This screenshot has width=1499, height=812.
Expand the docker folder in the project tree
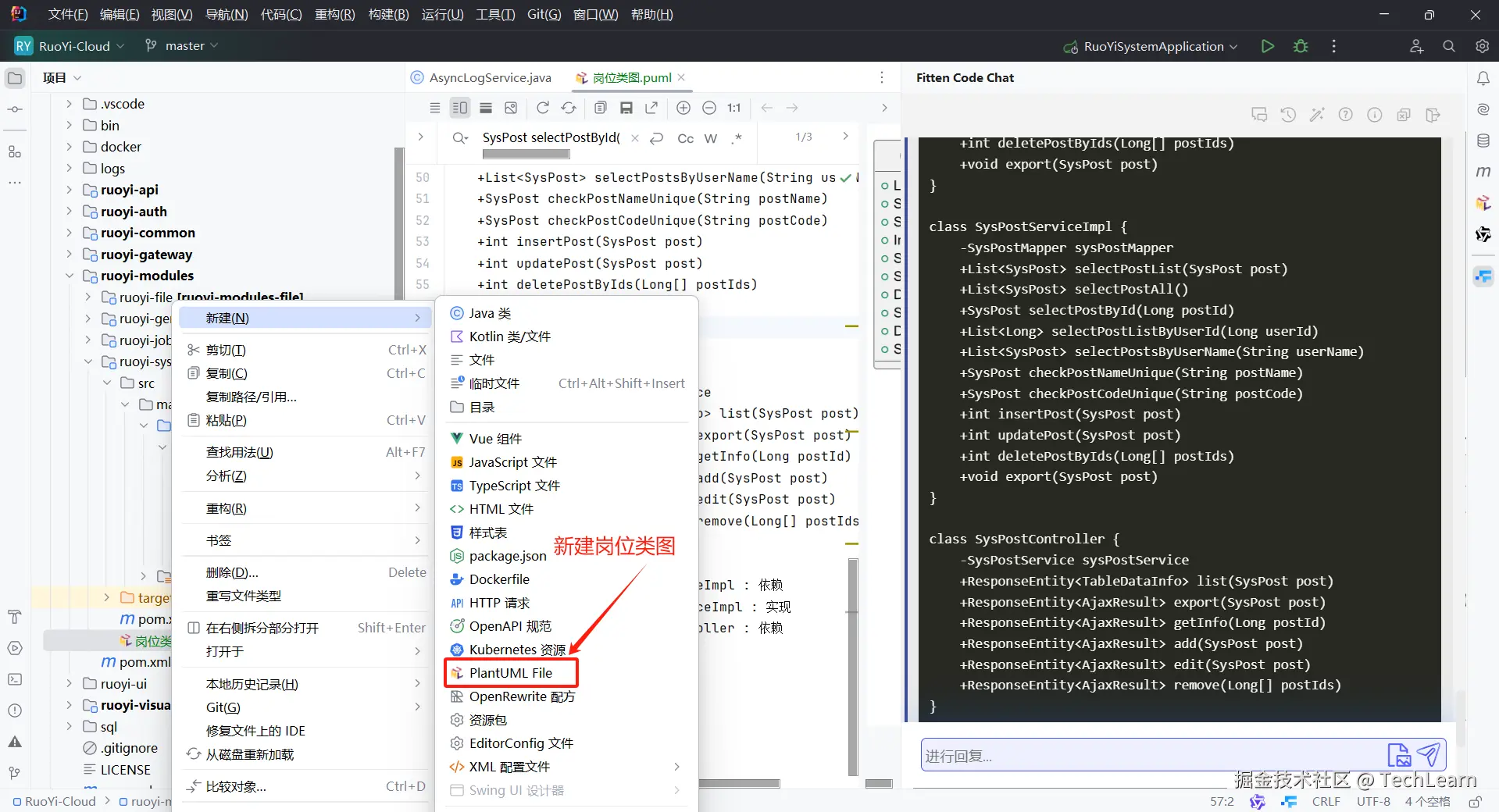tap(70, 147)
